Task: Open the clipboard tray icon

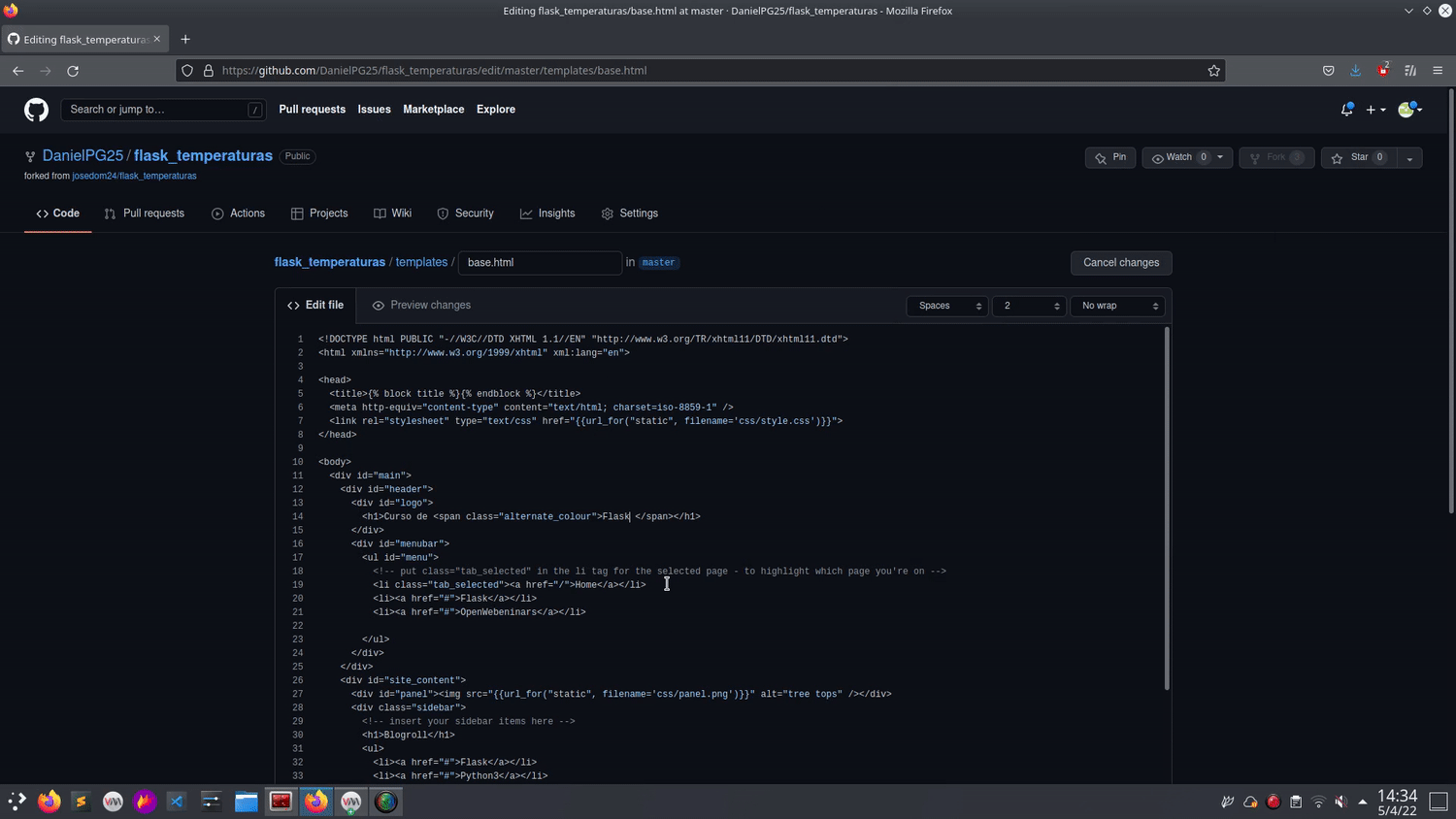Action: (x=1296, y=802)
